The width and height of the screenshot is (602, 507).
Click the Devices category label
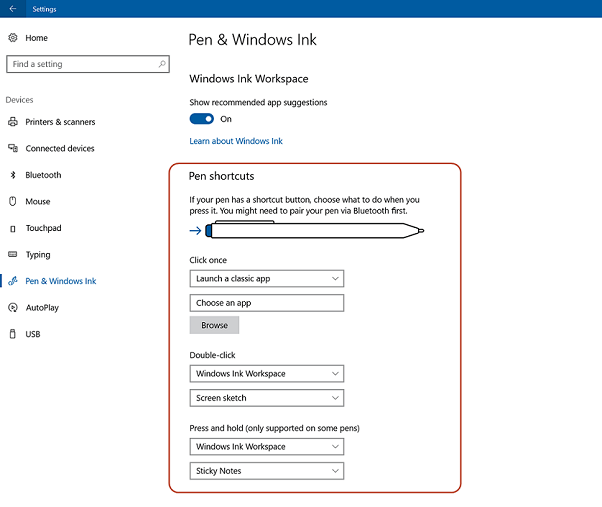(20, 100)
